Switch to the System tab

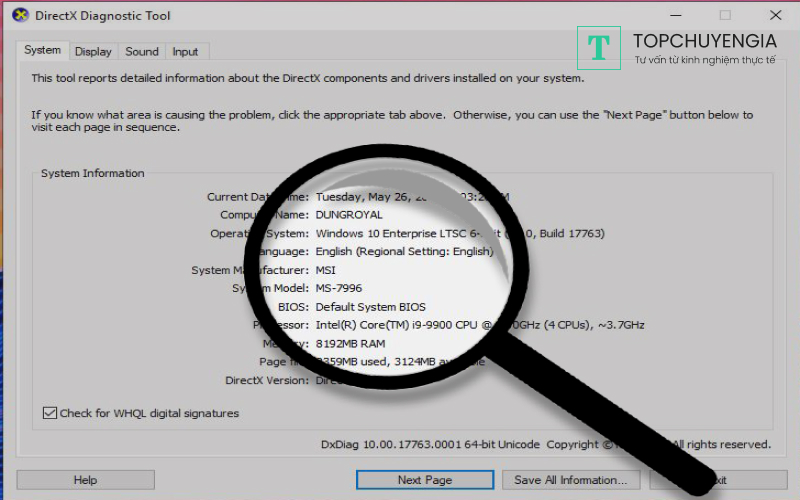(x=43, y=50)
